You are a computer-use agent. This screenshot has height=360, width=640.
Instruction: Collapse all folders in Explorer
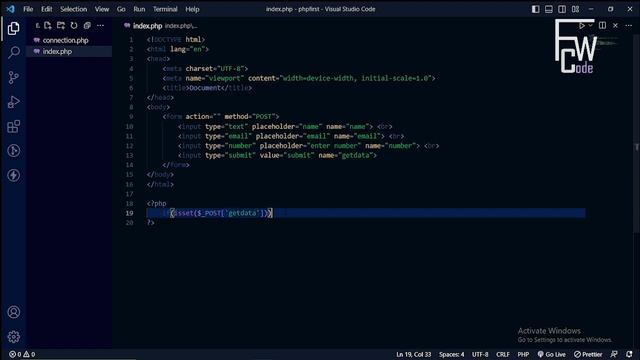(x=87, y=26)
